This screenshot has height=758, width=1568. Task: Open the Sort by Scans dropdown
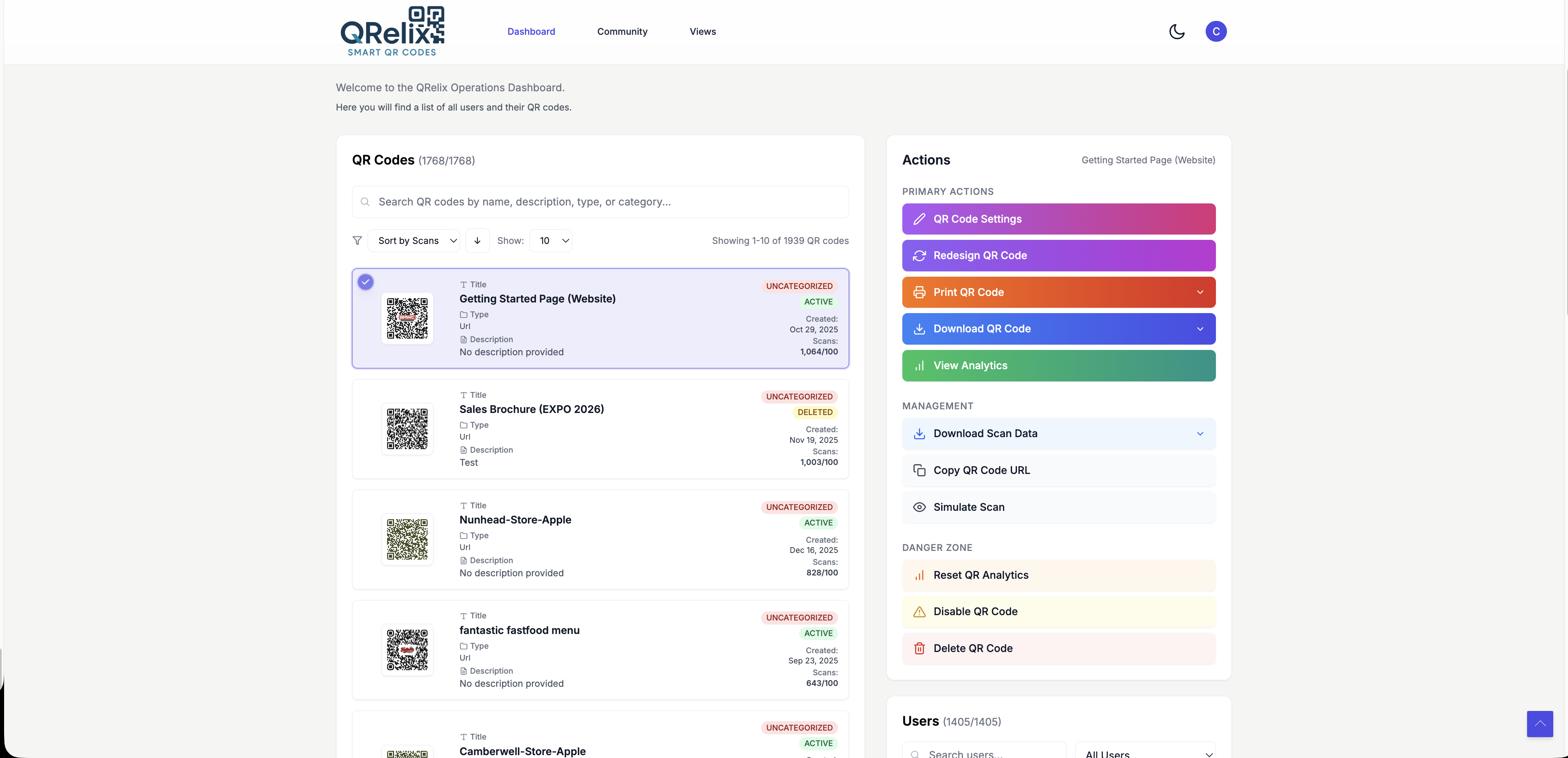click(415, 240)
